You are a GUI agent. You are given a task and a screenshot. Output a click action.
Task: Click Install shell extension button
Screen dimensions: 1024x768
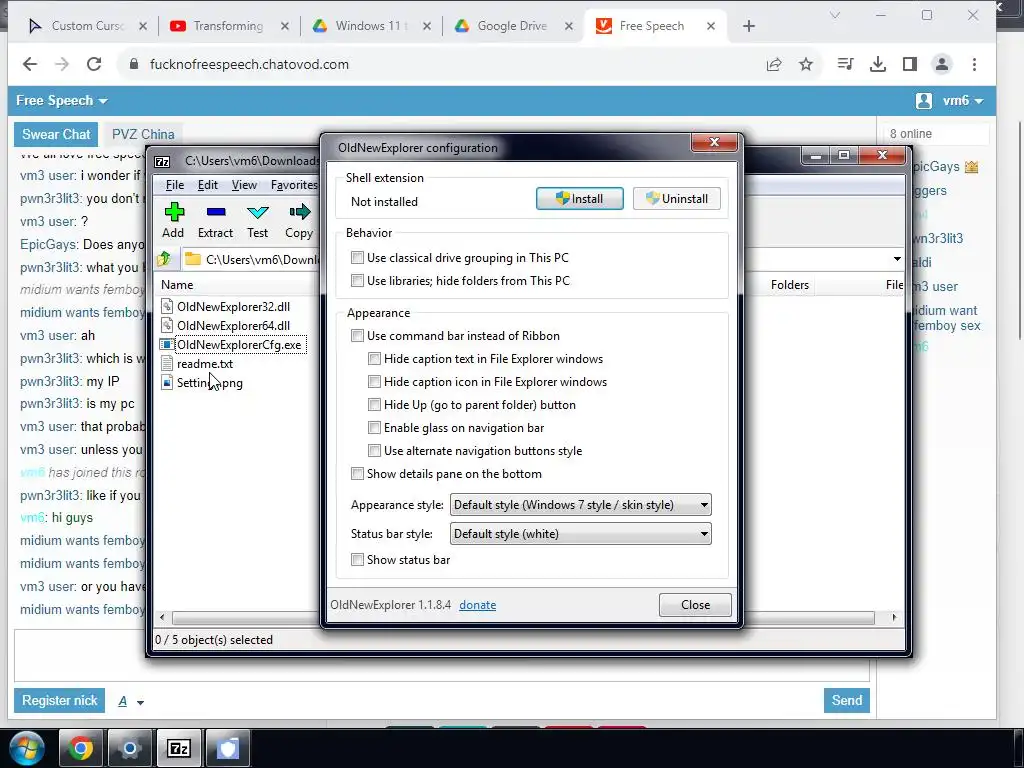pos(580,199)
